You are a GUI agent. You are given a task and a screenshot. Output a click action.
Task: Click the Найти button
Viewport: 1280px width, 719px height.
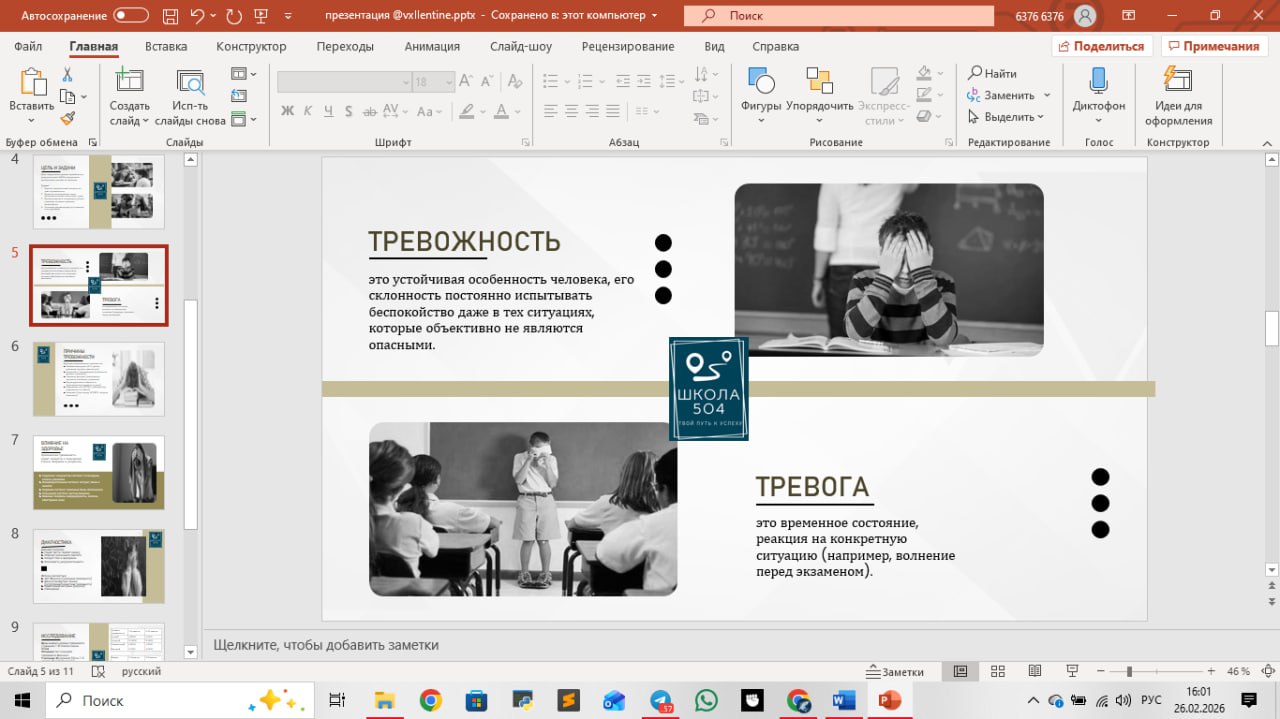pos(992,73)
